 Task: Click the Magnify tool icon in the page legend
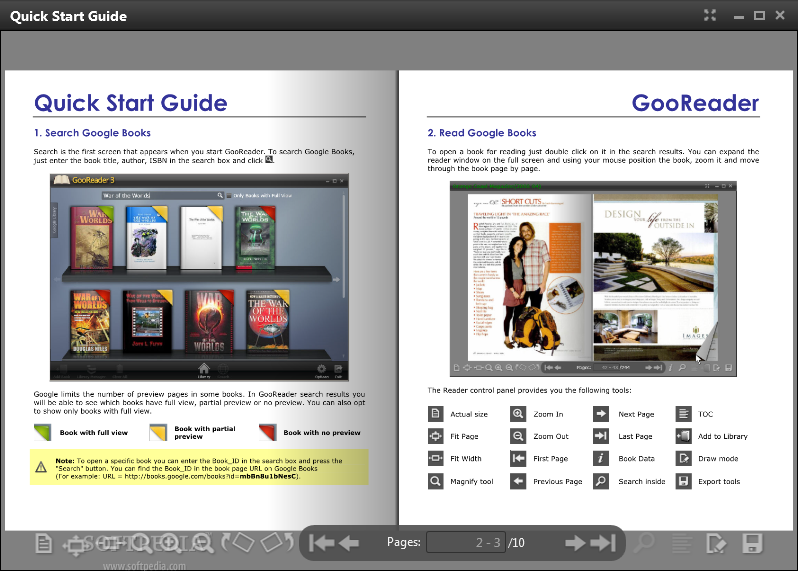(x=436, y=481)
